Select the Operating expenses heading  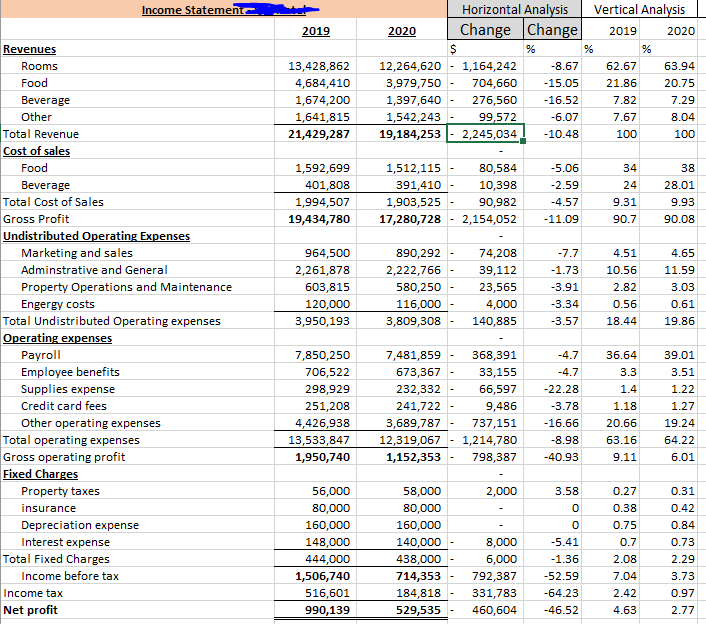pos(58,338)
